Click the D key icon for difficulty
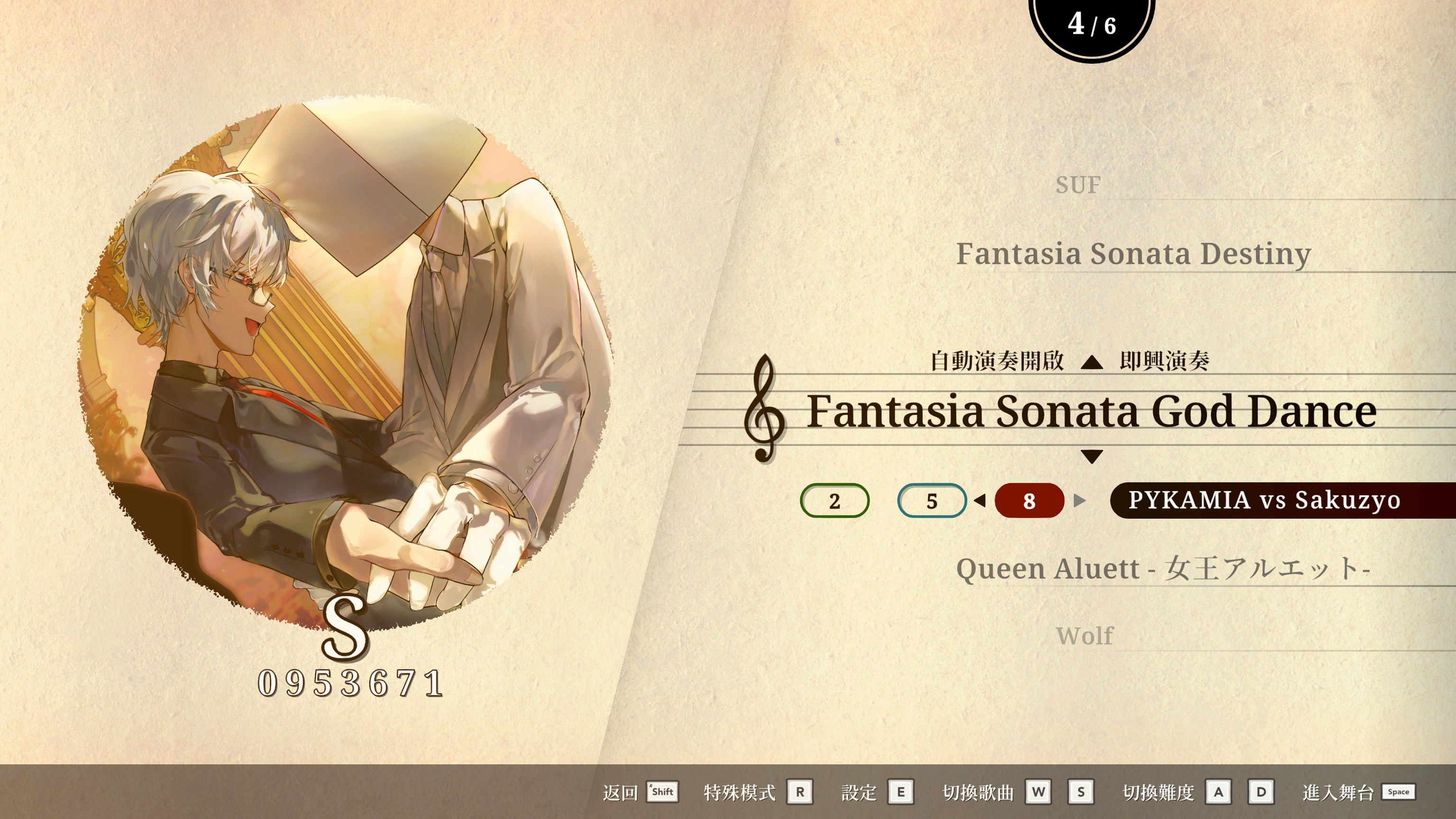The width and height of the screenshot is (1456, 819). [1261, 792]
